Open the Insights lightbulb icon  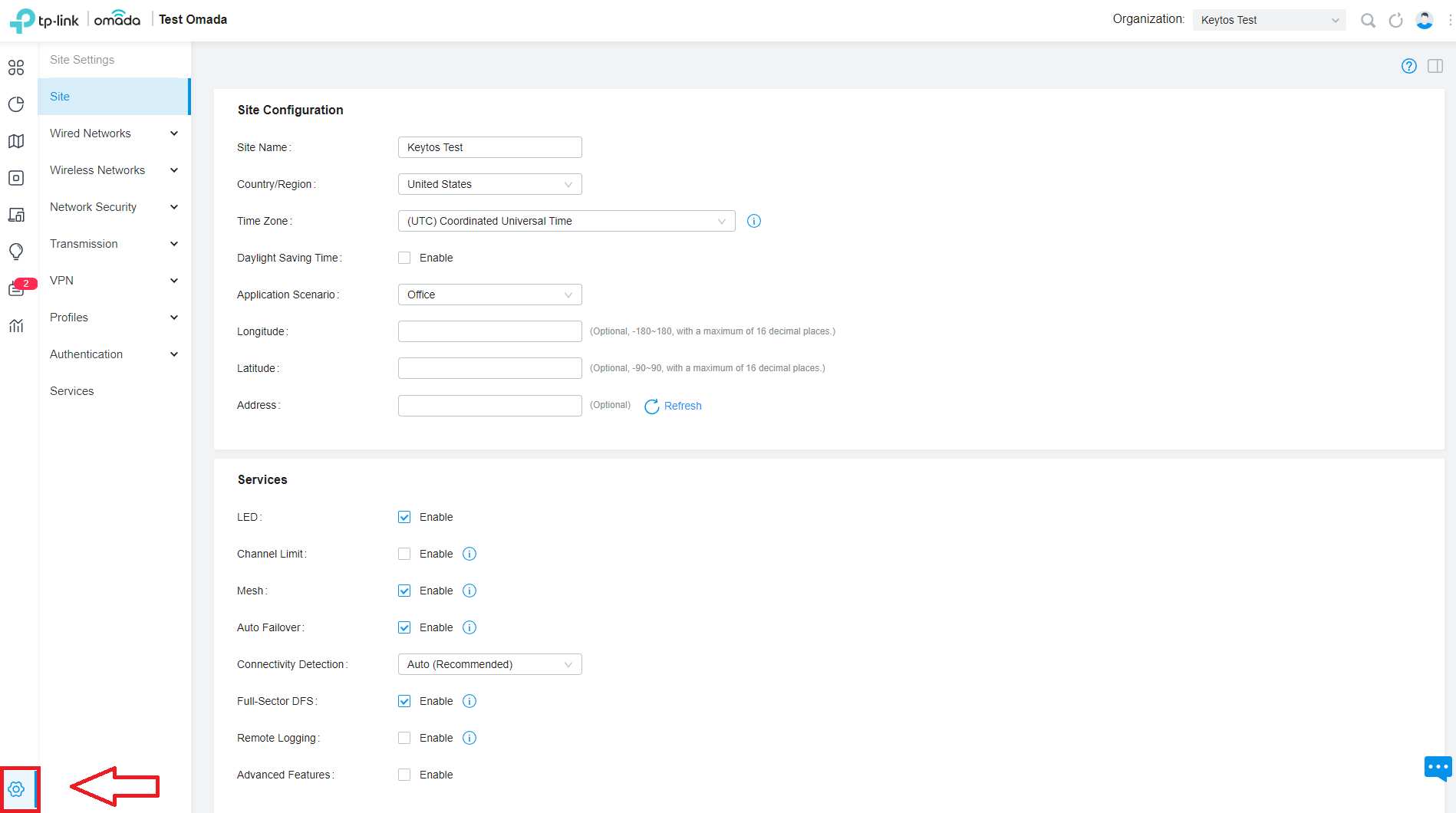16,252
